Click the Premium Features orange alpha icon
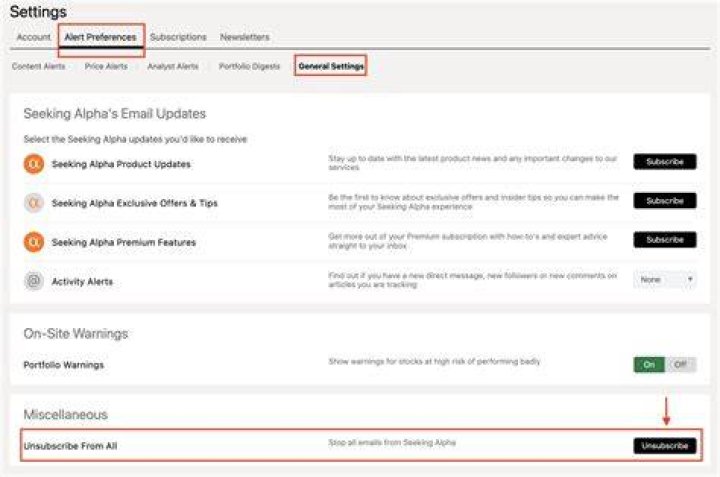This screenshot has width=720, height=477. click(34, 242)
